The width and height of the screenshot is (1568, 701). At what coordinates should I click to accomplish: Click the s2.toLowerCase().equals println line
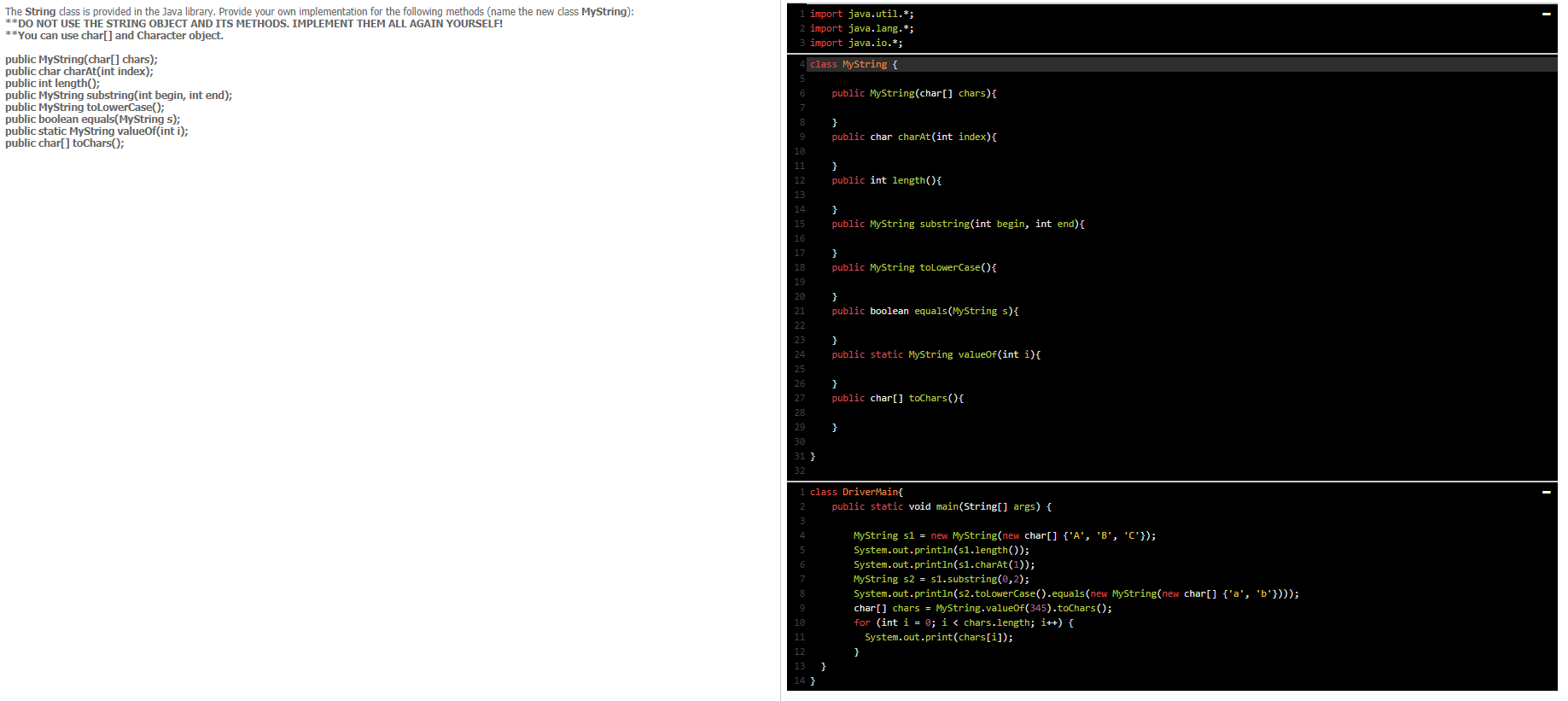click(x=1076, y=593)
